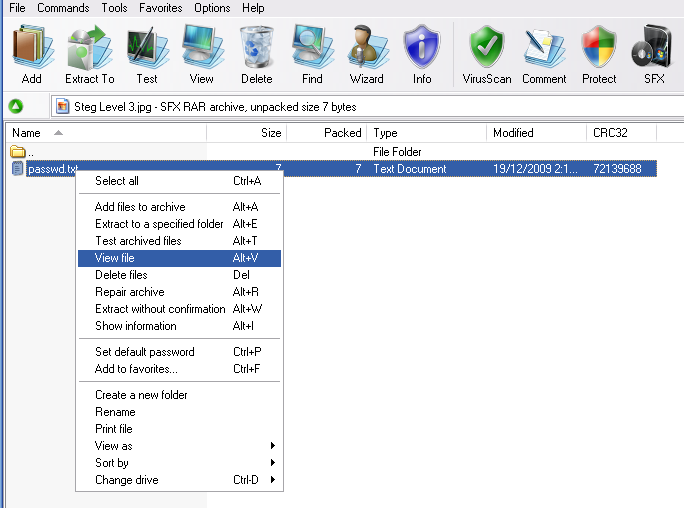
Task: Open the Comment tool
Action: (x=544, y=54)
